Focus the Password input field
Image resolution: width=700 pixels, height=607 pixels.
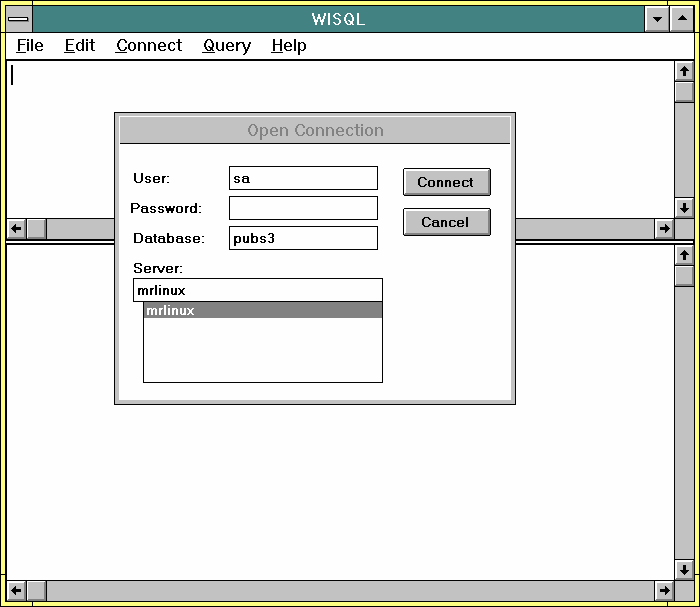[303, 208]
